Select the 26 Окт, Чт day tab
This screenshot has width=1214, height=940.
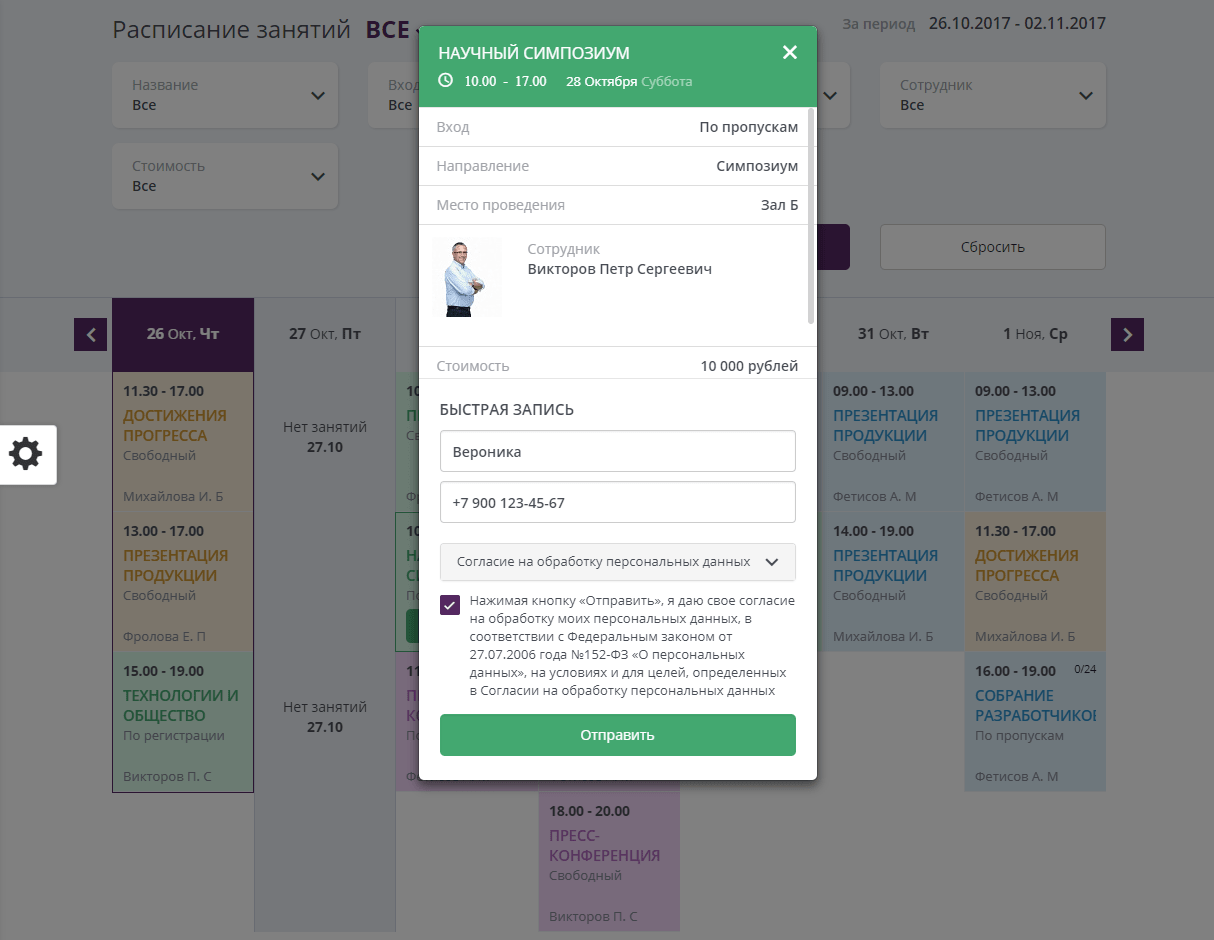tap(183, 334)
